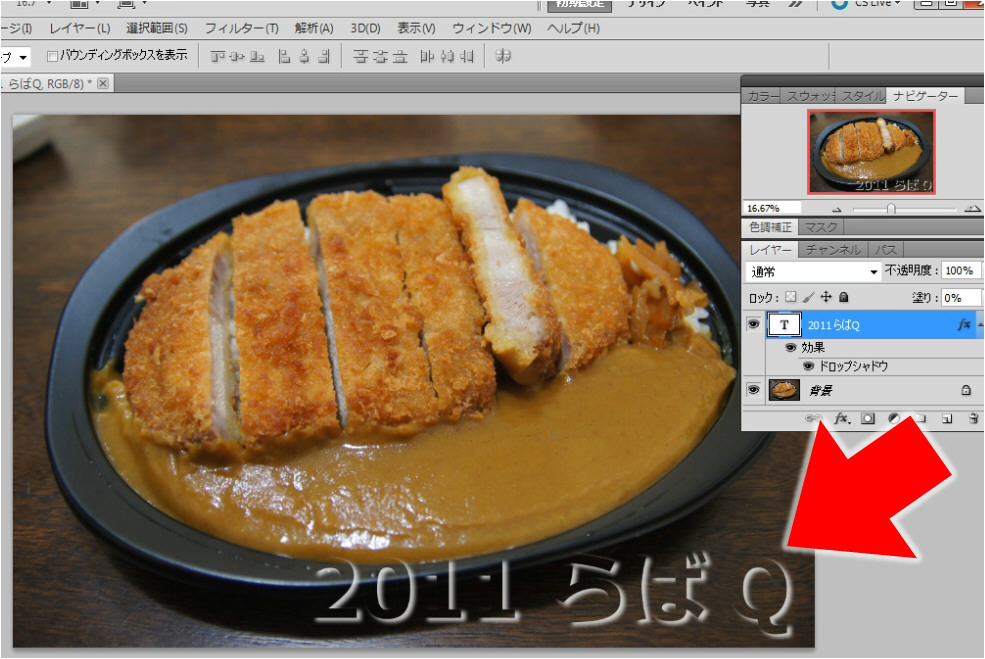Open the 選択範囲(S) menu

[156, 28]
